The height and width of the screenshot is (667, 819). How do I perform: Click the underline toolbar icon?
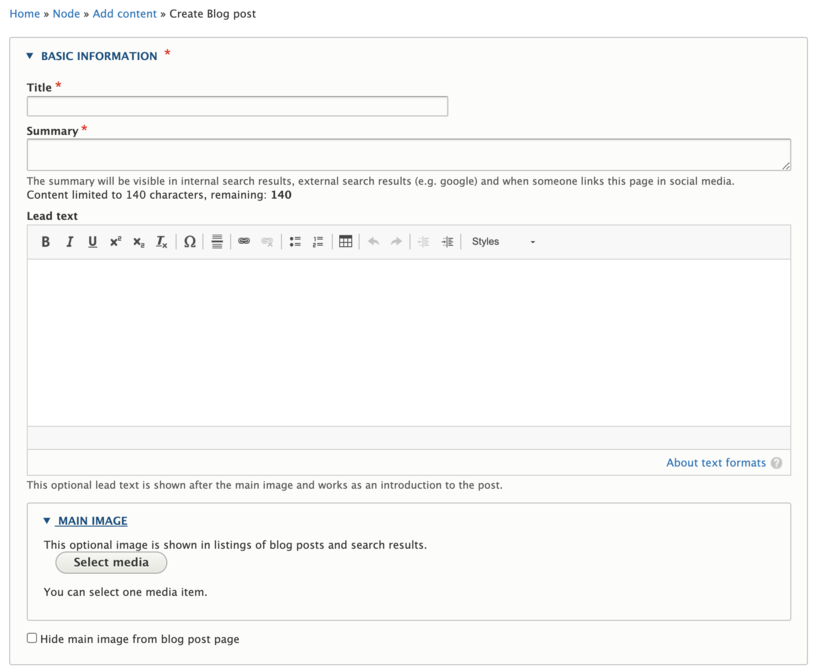point(92,242)
